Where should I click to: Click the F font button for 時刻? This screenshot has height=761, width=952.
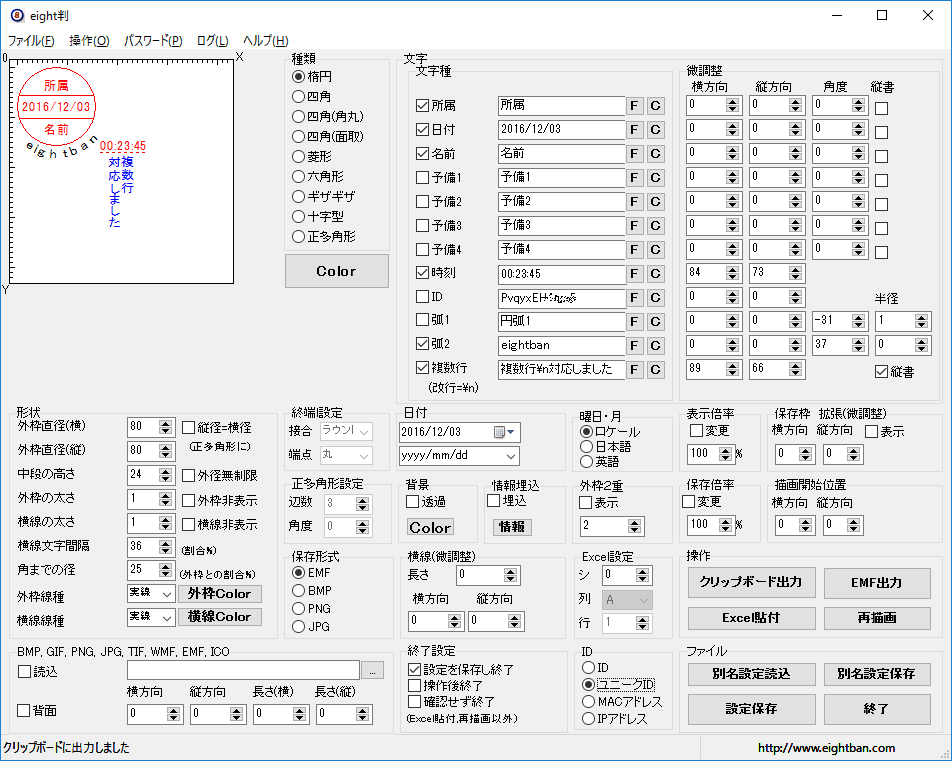pyautogui.click(x=634, y=273)
